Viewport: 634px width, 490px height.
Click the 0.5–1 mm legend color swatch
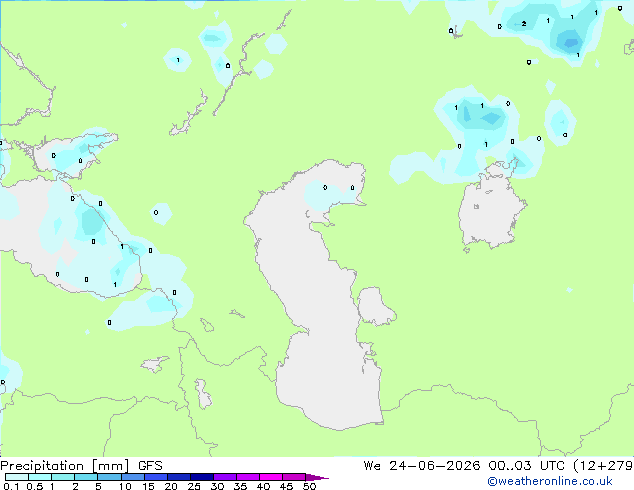[40, 477]
